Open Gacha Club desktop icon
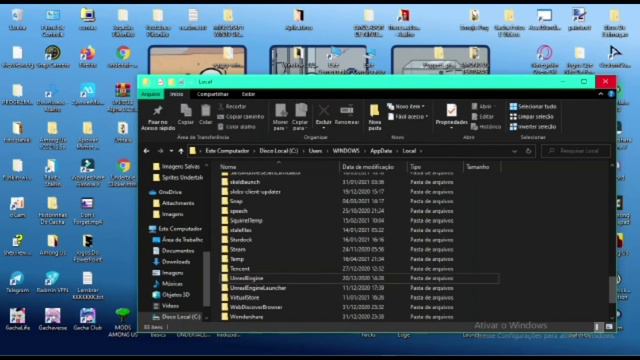The image size is (640, 360). click(87, 319)
